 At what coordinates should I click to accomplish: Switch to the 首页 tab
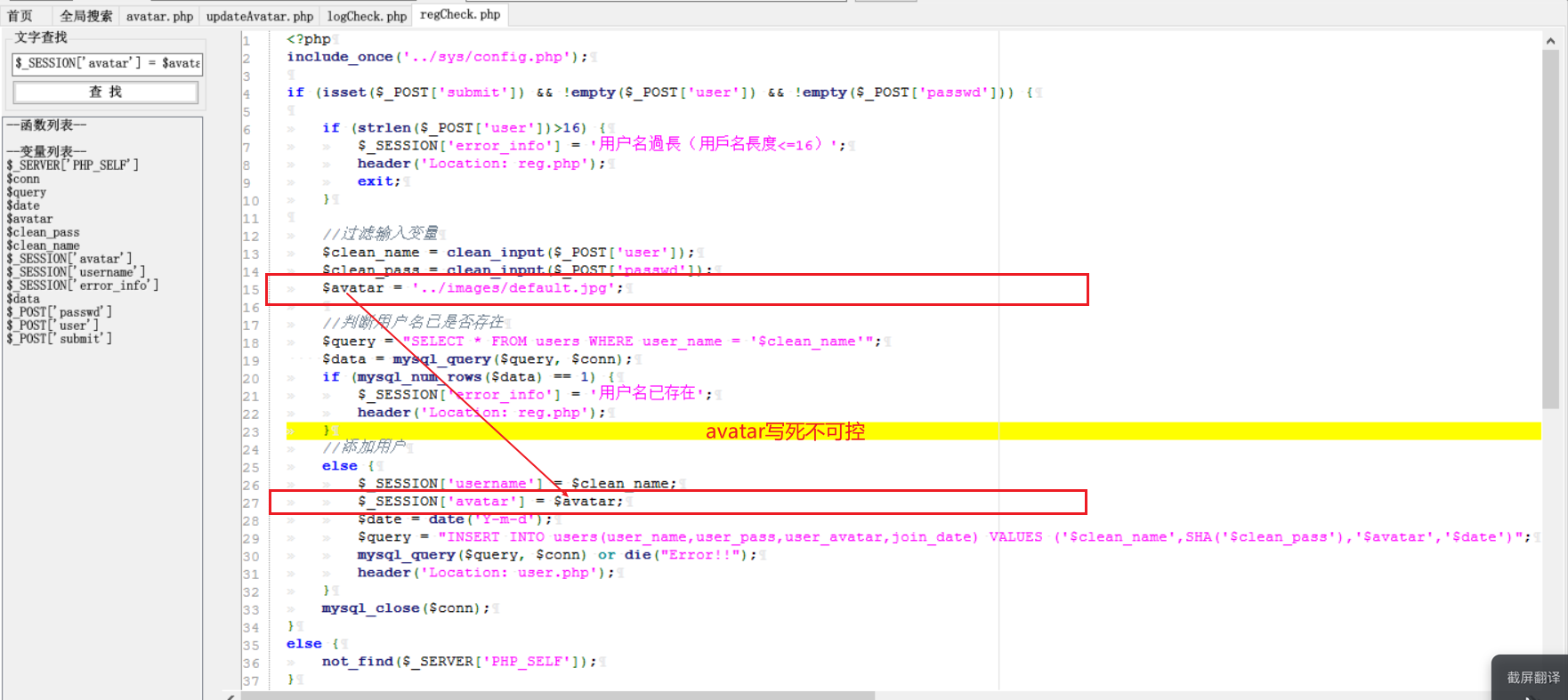[x=20, y=16]
